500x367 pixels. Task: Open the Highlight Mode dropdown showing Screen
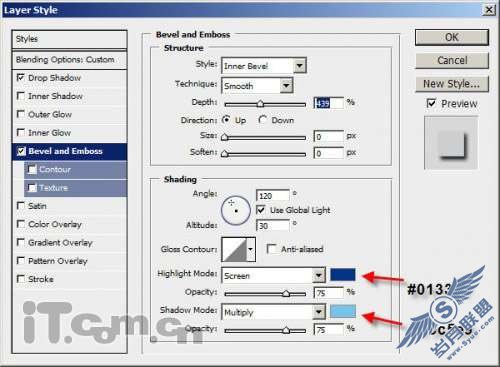pyautogui.click(x=273, y=275)
